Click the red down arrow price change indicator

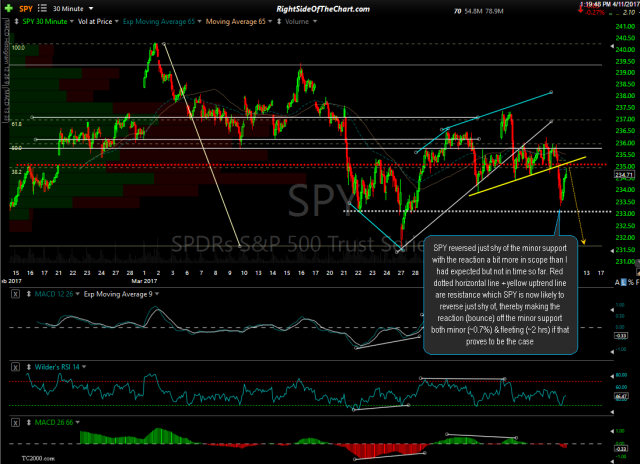click(x=580, y=9)
